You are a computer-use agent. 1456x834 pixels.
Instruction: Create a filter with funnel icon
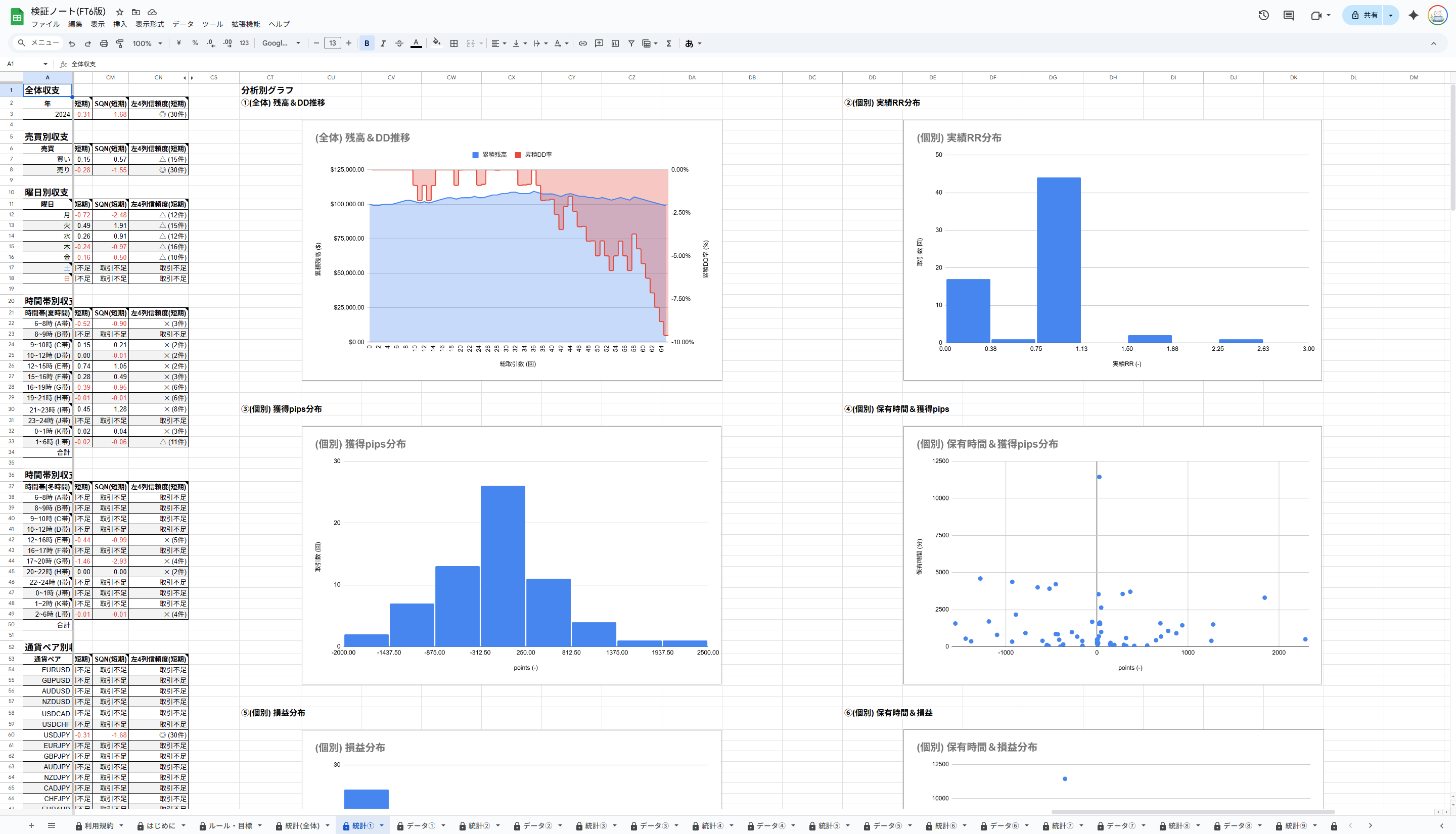point(631,43)
